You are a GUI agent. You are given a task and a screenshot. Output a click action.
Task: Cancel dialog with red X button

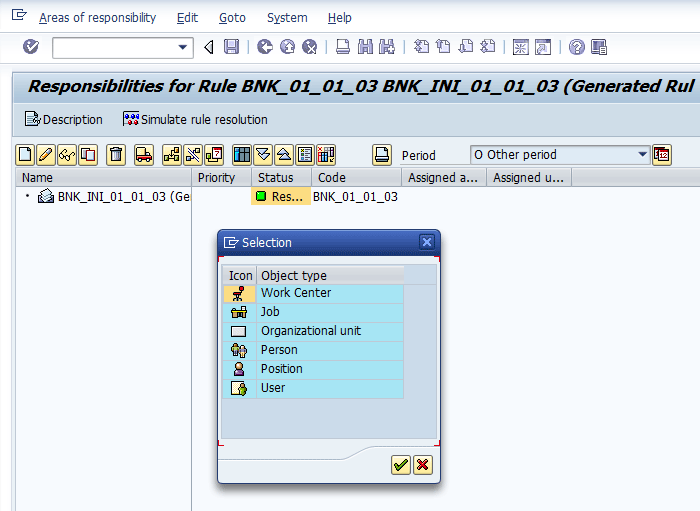tap(423, 465)
